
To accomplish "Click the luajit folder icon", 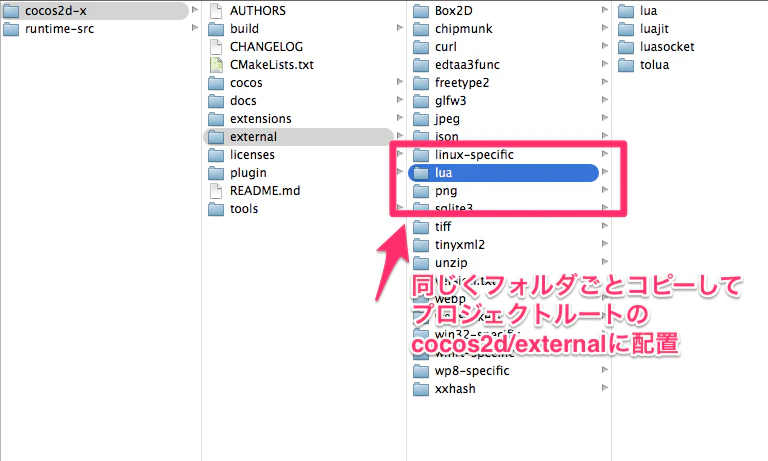I will [x=626, y=29].
